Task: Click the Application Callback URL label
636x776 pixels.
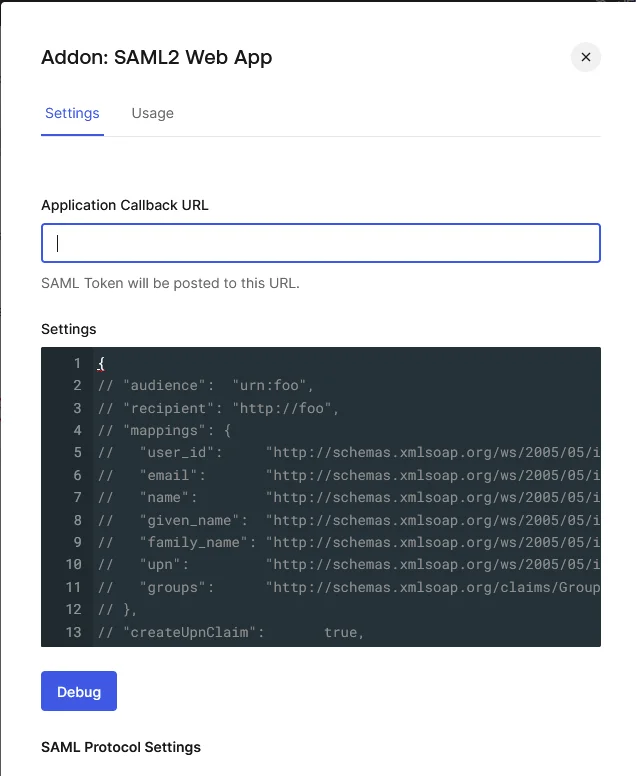Action: [x=125, y=205]
